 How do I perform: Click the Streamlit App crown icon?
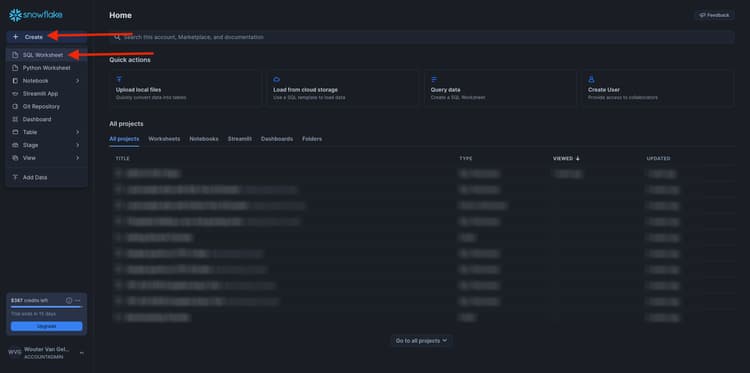[15, 94]
